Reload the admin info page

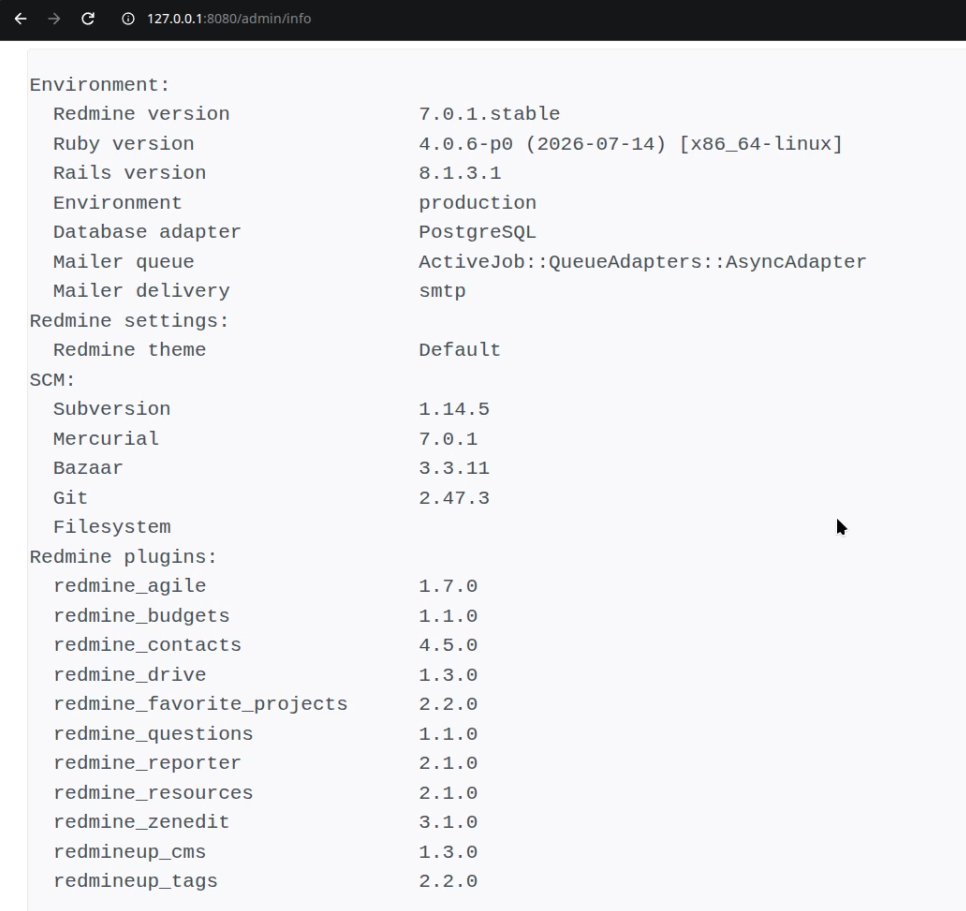pyautogui.click(x=88, y=18)
